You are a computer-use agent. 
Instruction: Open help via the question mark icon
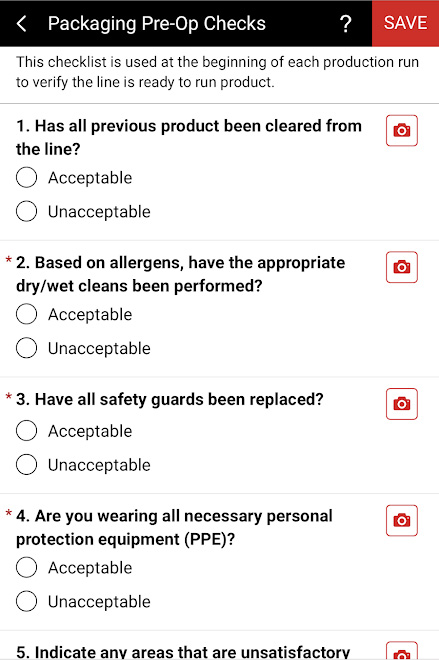pyautogui.click(x=345, y=24)
